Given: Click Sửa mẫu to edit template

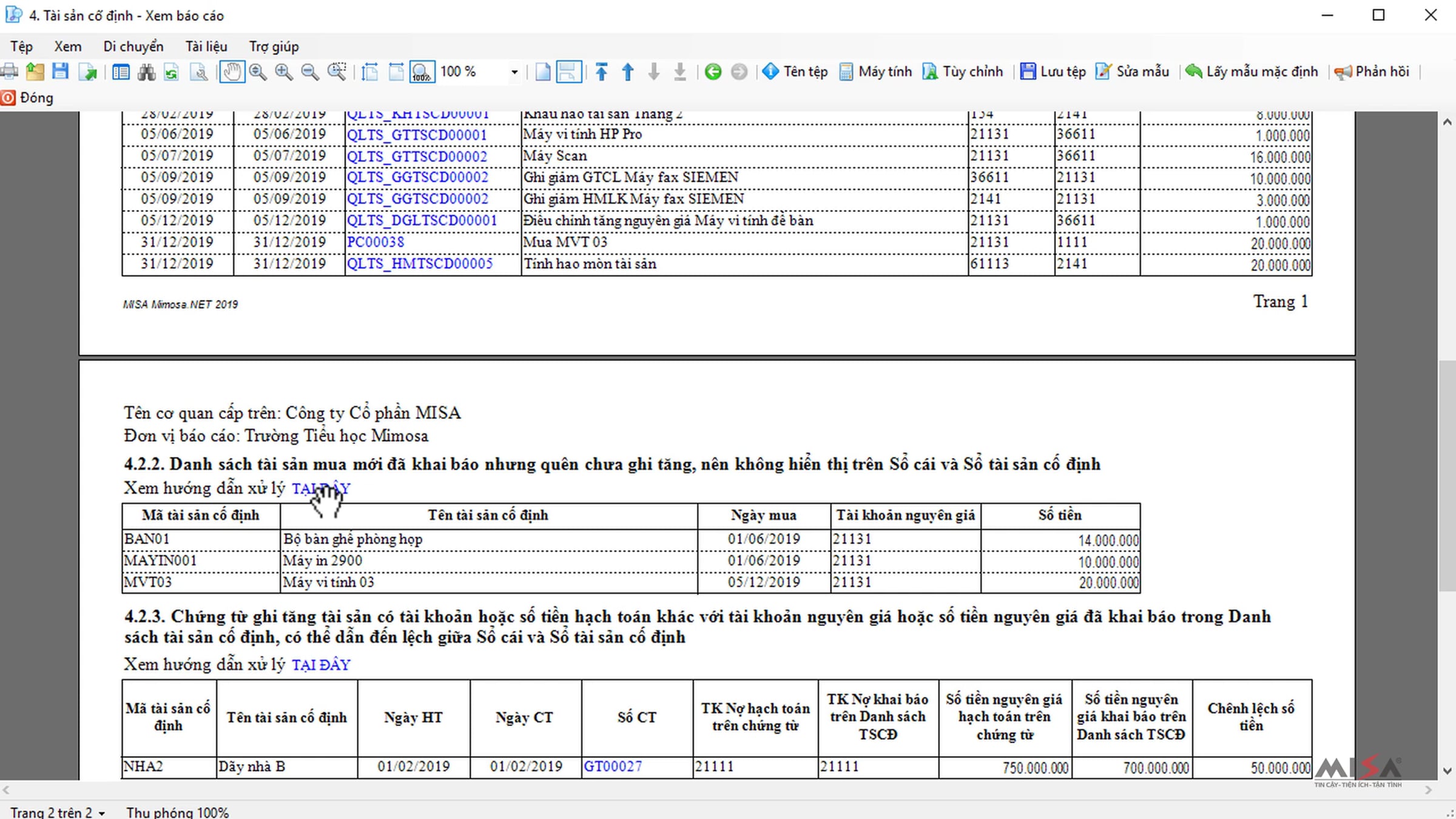Looking at the screenshot, I should 1132,72.
